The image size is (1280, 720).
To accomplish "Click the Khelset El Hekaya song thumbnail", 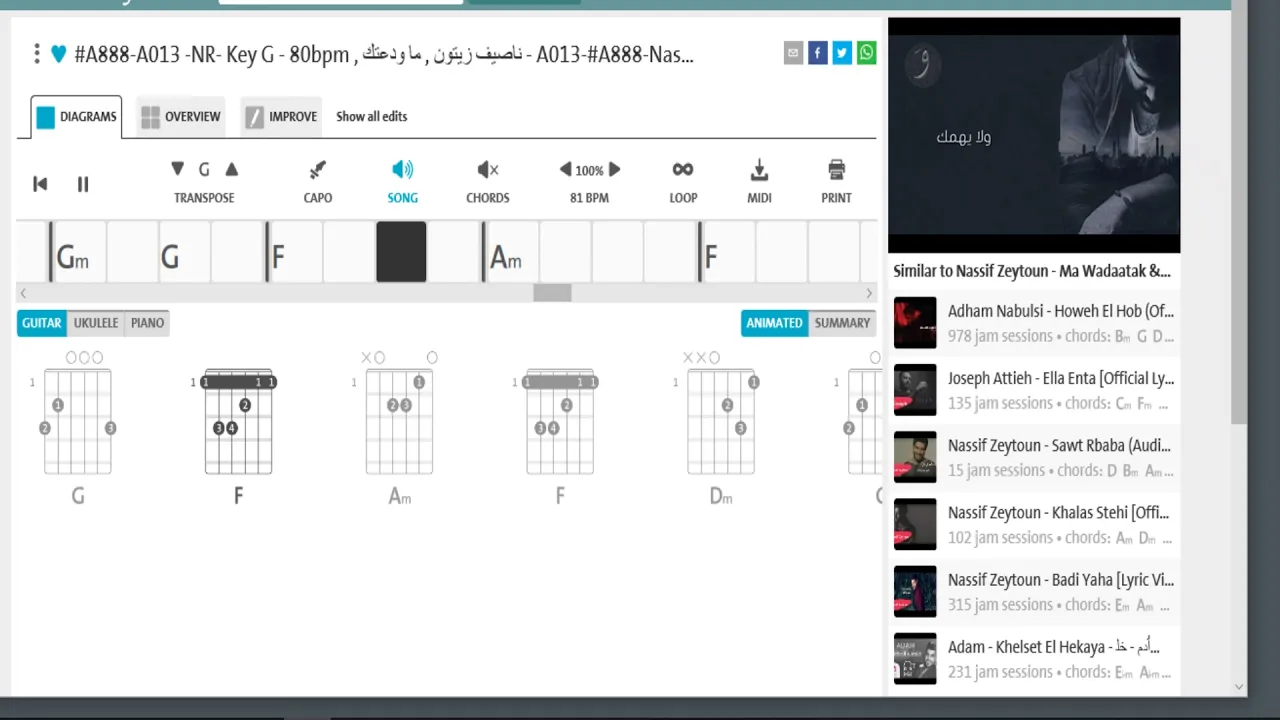I will tap(915, 658).
